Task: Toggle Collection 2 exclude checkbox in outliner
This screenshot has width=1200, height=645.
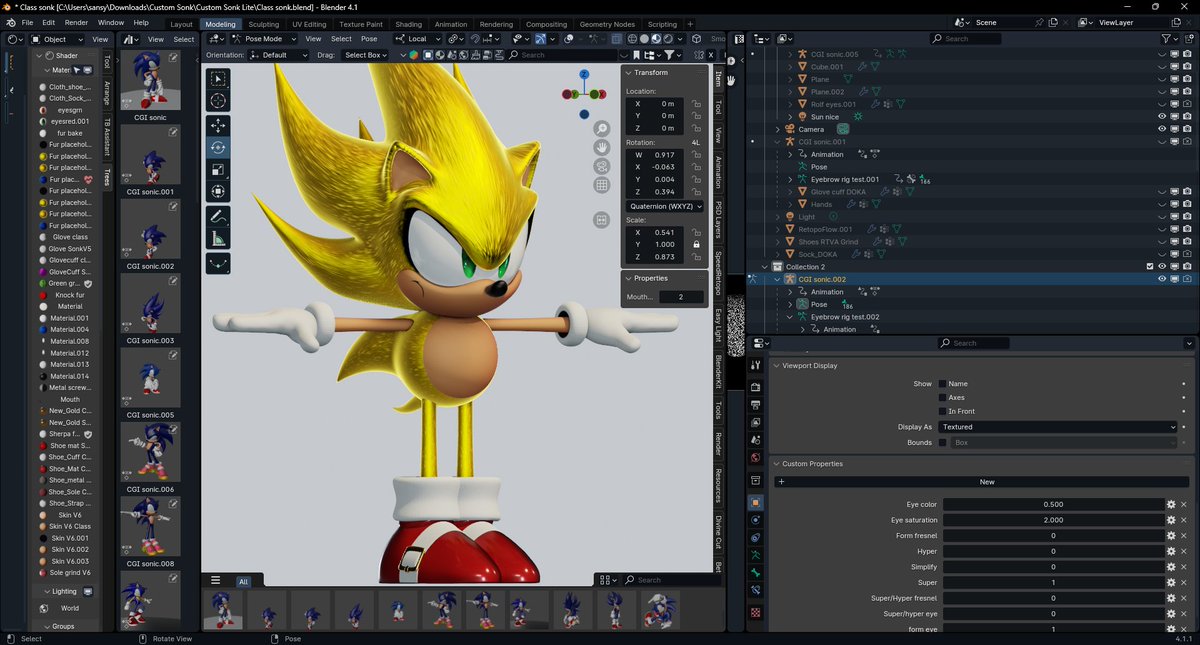Action: (x=1150, y=267)
